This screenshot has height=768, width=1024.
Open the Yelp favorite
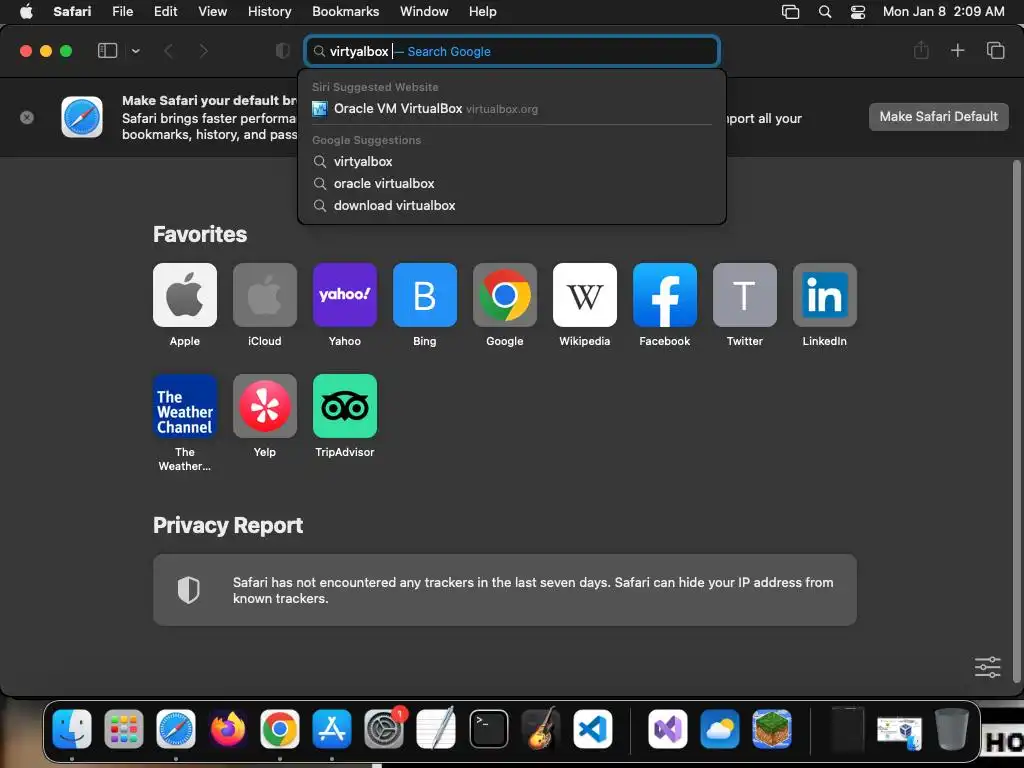(264, 406)
